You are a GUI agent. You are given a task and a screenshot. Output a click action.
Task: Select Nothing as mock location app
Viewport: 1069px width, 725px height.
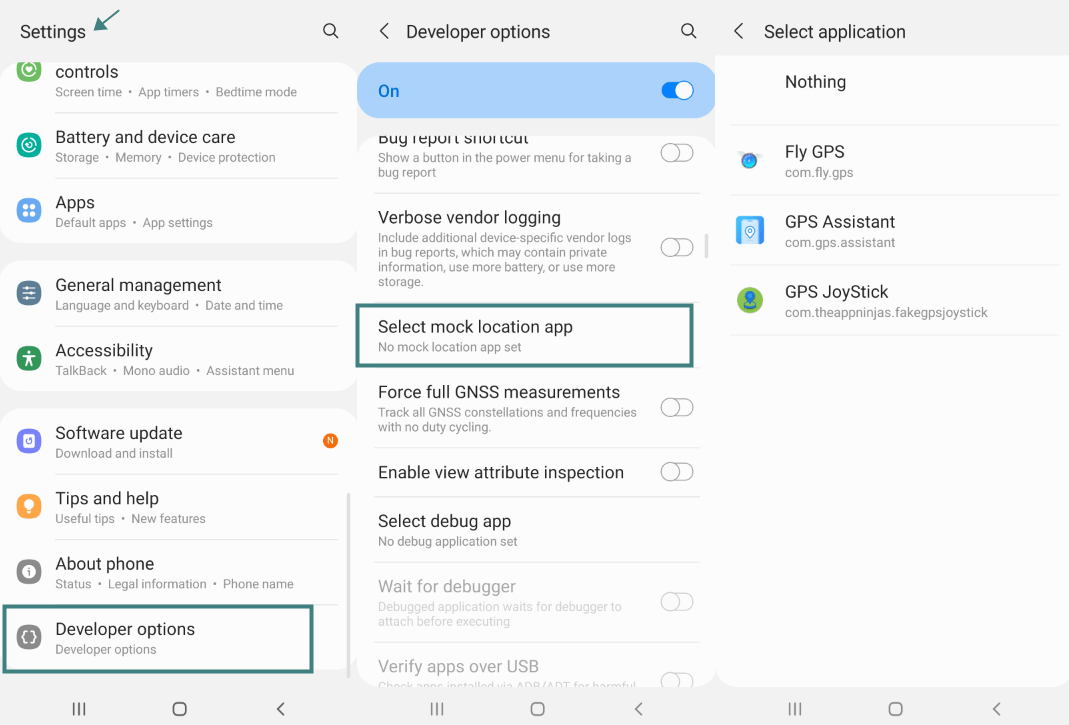pos(815,83)
